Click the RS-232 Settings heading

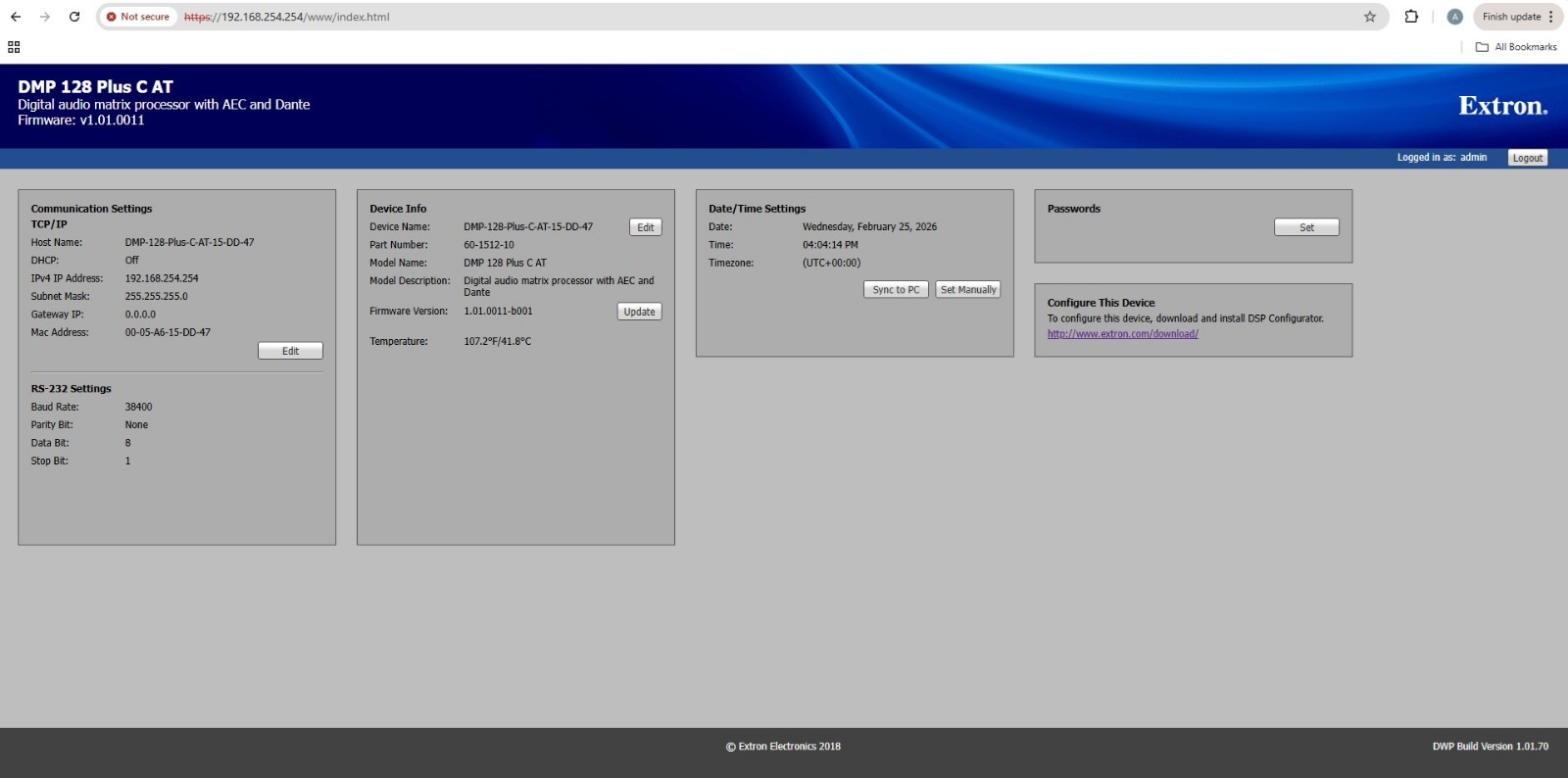(x=71, y=389)
